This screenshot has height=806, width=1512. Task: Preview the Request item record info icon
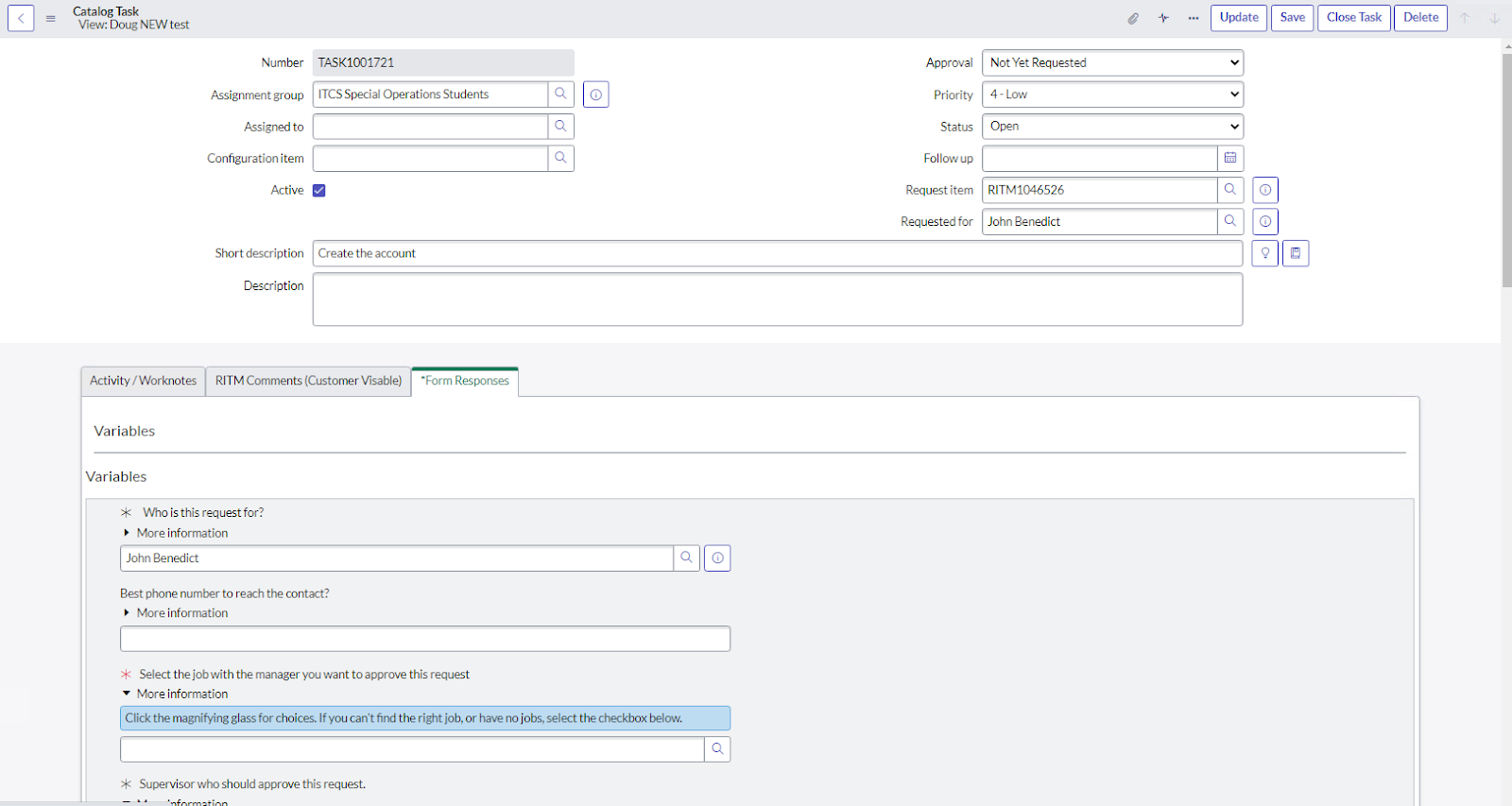(1265, 190)
